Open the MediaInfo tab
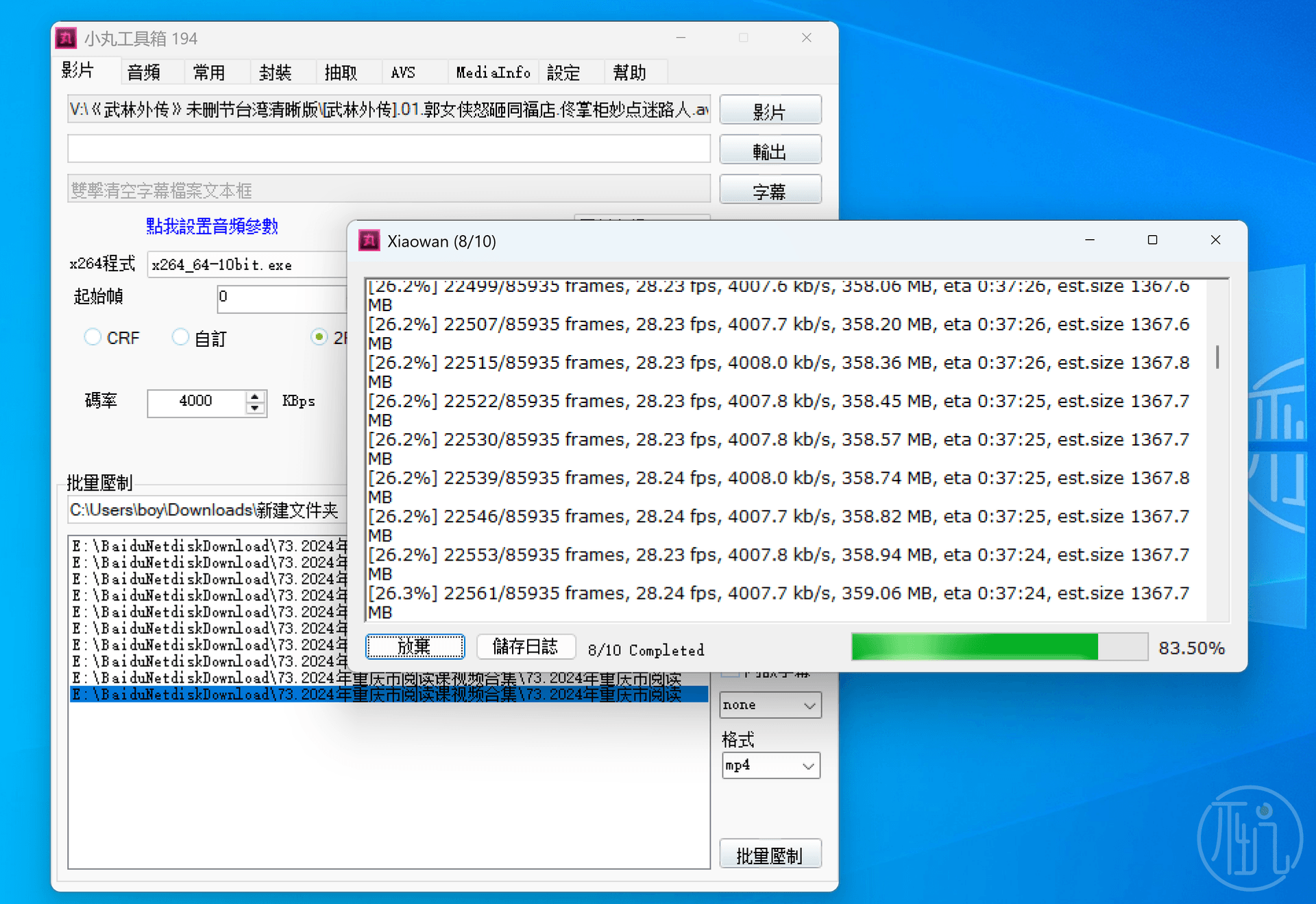The width and height of the screenshot is (1316, 904). 493,72
